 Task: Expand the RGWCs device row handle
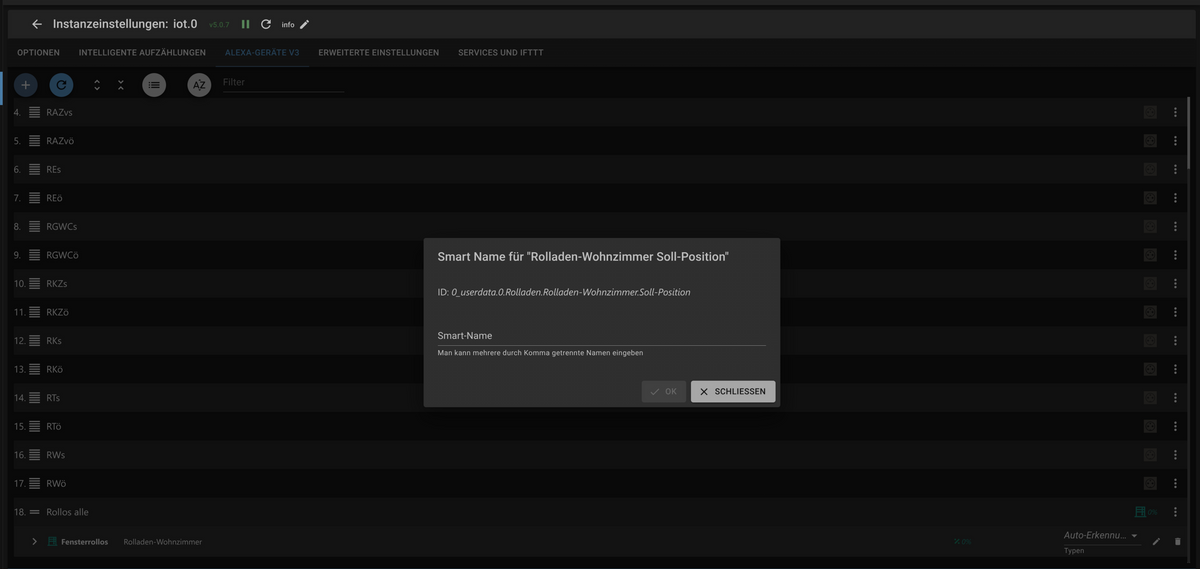(35, 226)
